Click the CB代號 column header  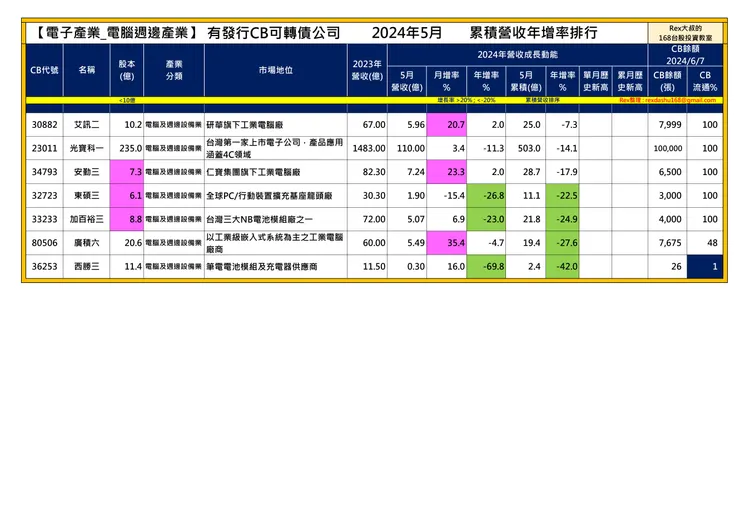point(44,70)
